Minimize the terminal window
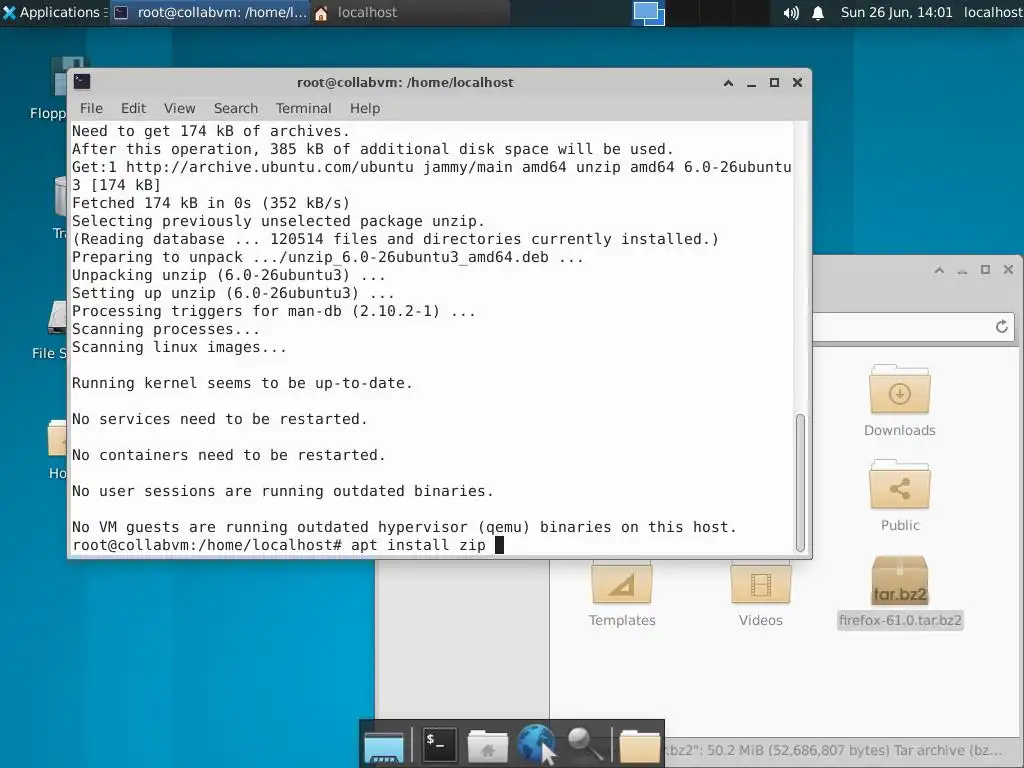The height and width of the screenshot is (768, 1024). (751, 83)
